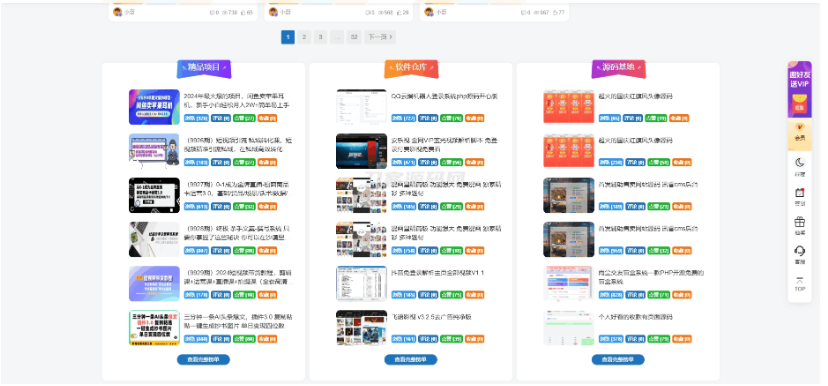Open thumbnail of 闲鱼卖苹果耳机 project
The height and width of the screenshot is (386, 828).
154,107
